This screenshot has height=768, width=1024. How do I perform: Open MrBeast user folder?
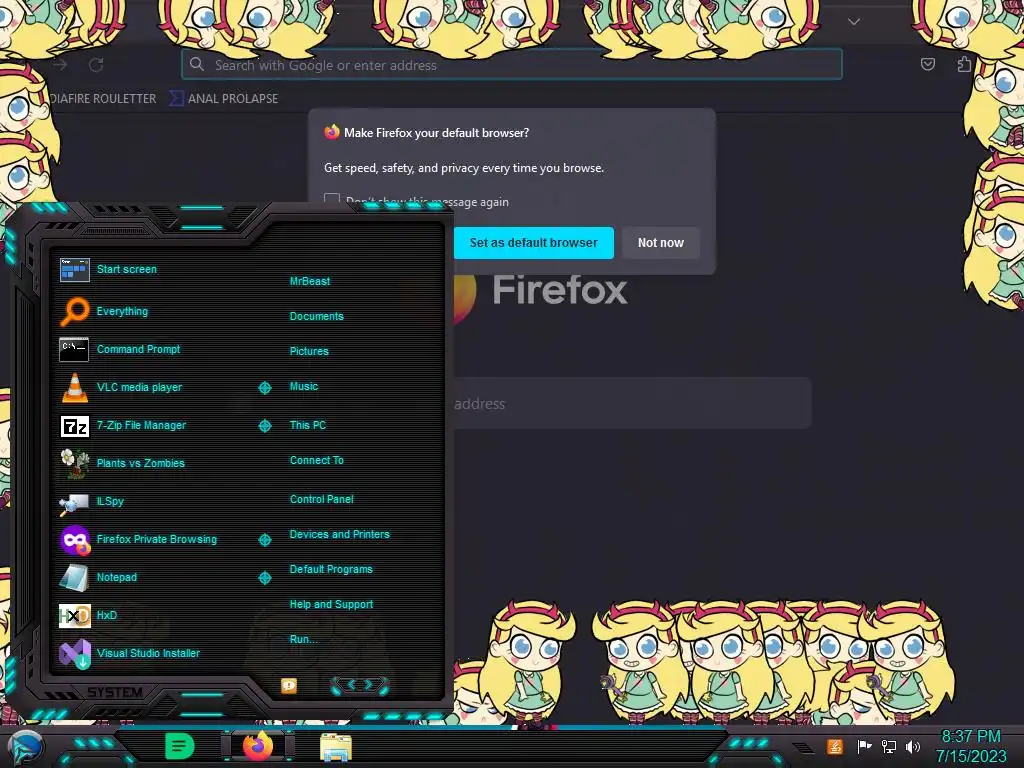pyautogui.click(x=310, y=281)
